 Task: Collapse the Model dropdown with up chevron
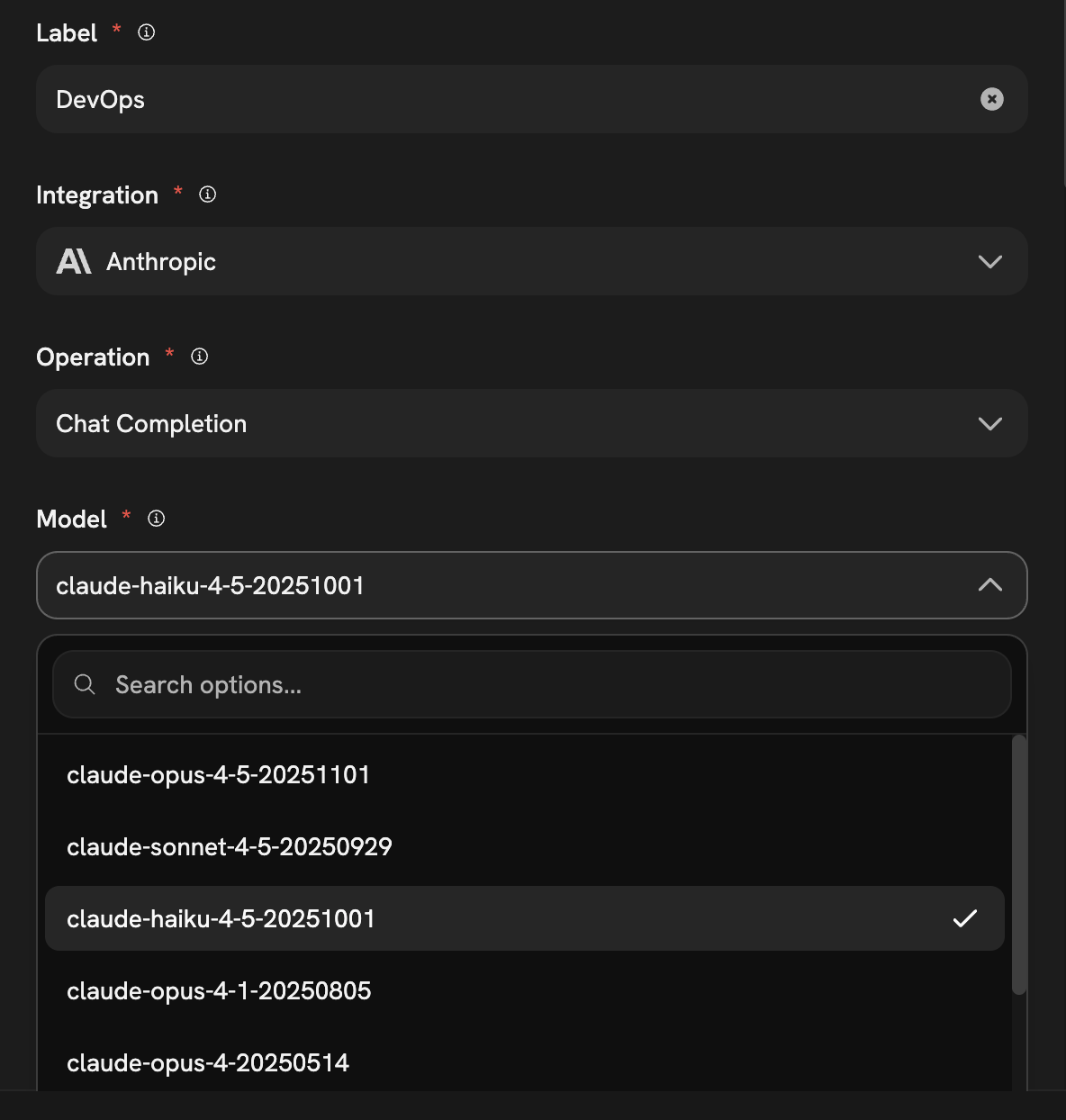(989, 585)
